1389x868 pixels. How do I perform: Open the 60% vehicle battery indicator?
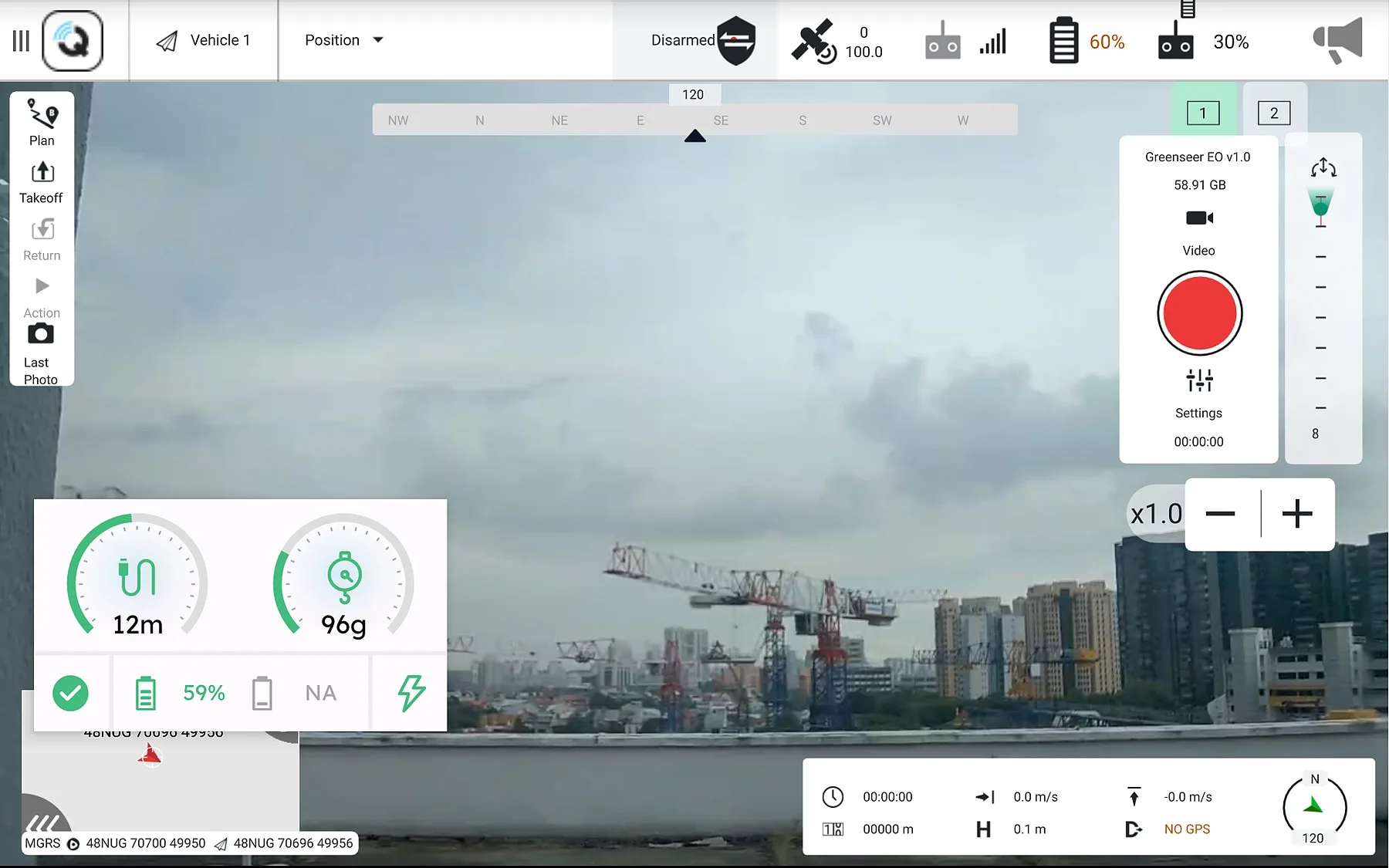1087,41
